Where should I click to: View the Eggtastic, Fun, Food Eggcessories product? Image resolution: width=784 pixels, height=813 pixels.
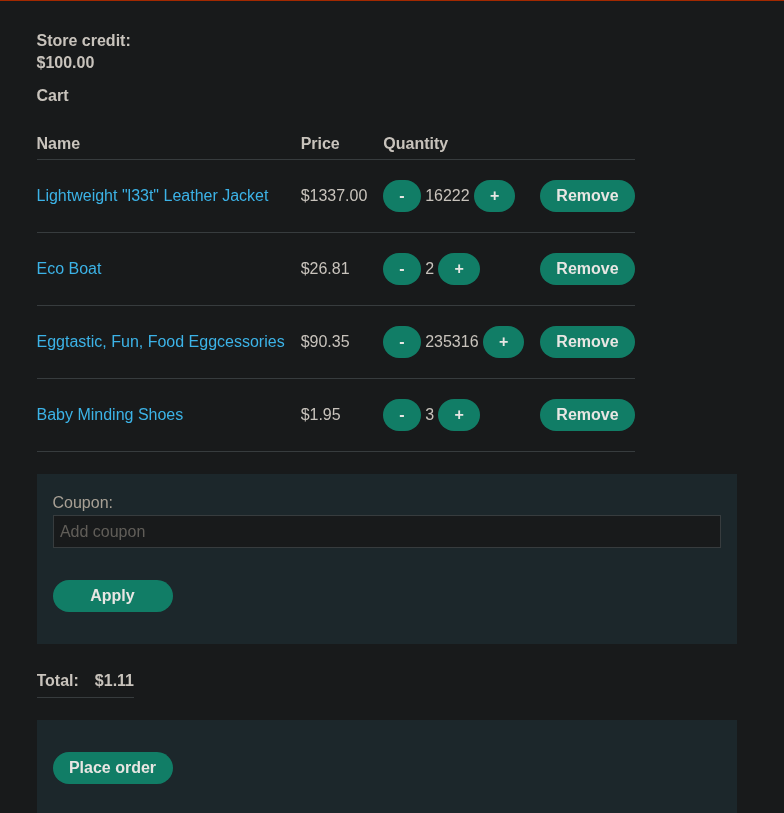[160, 342]
